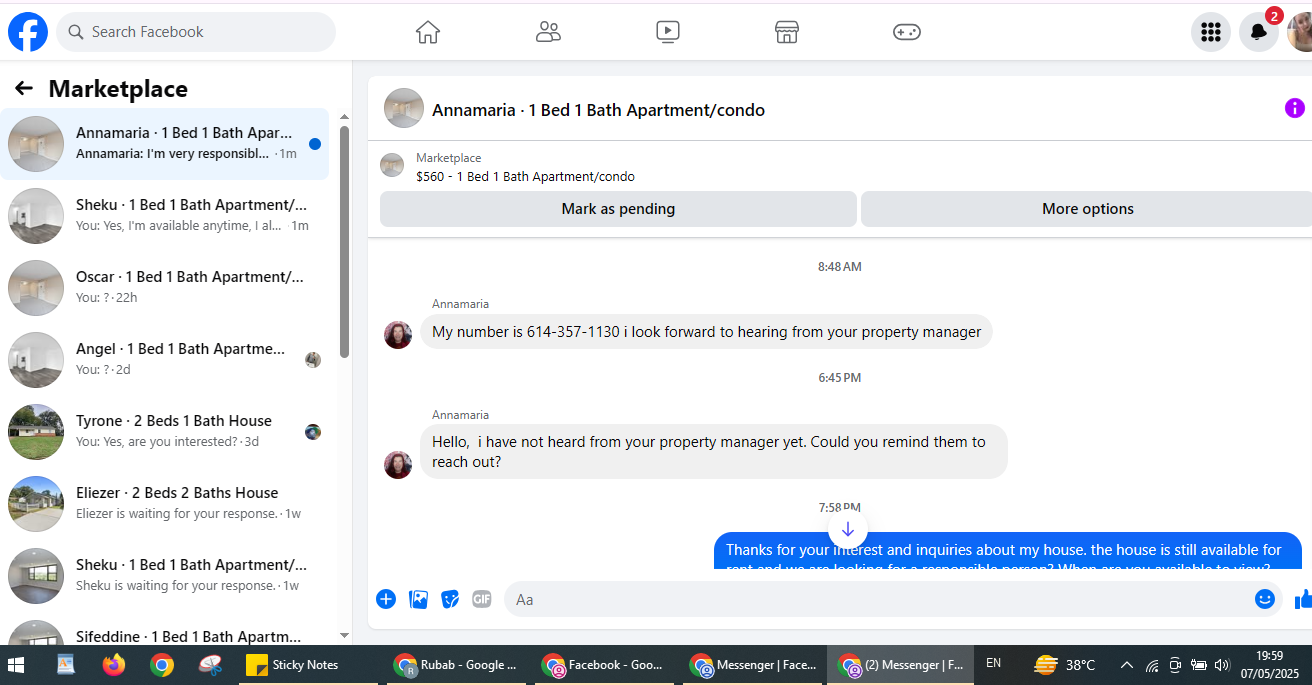Open Angel 1 Bed conversation
Viewport: 1312px width, 685px height.
pos(165,360)
